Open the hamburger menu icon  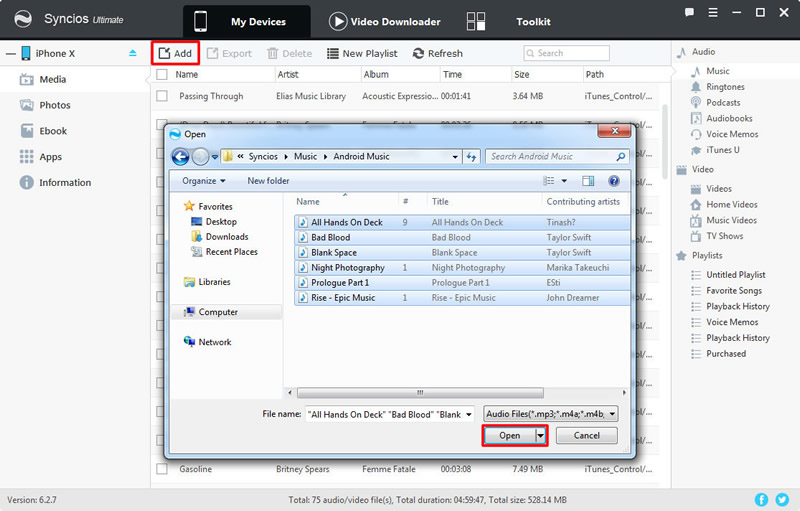(x=713, y=12)
